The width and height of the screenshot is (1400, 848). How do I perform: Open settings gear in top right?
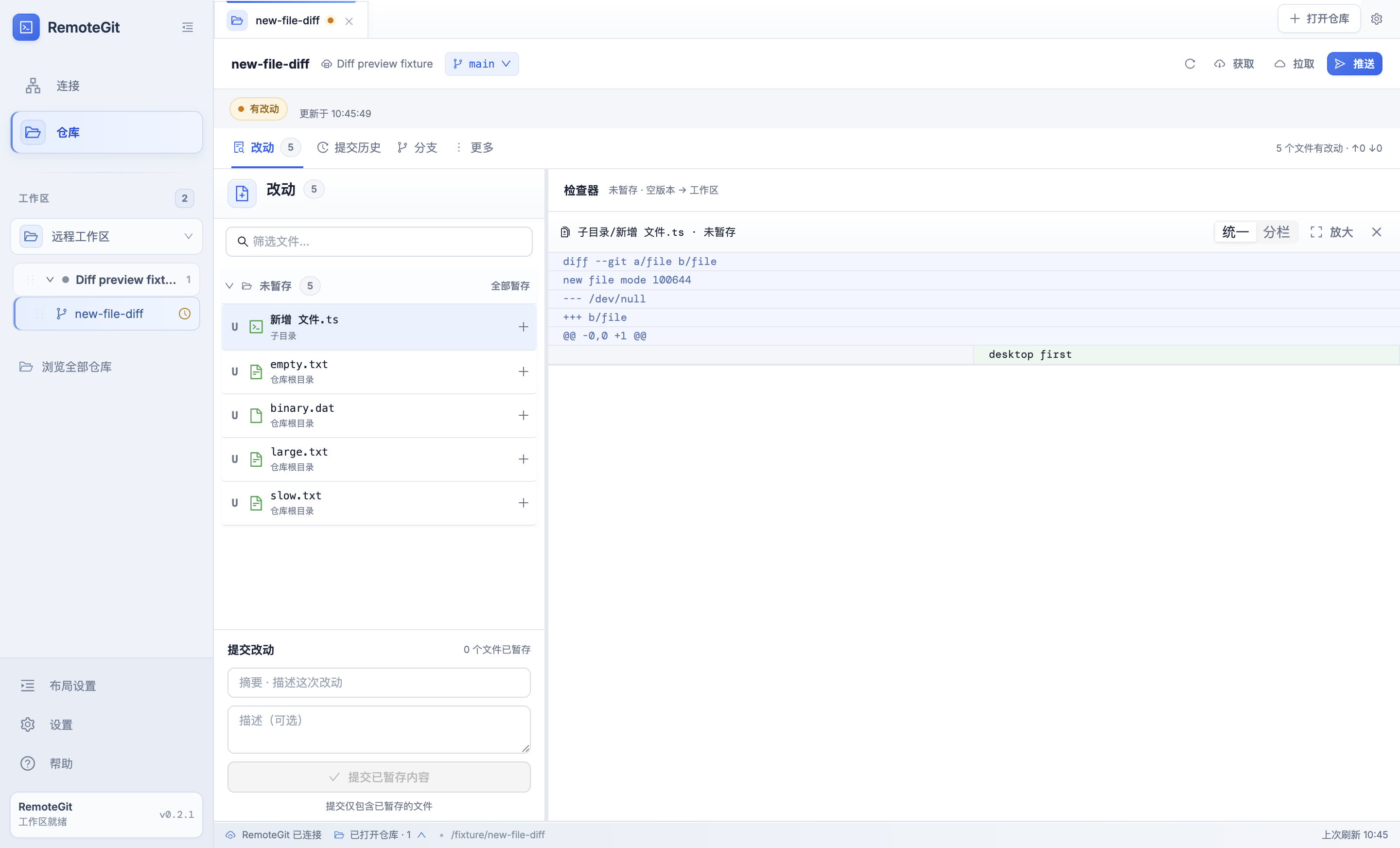pyautogui.click(x=1377, y=19)
